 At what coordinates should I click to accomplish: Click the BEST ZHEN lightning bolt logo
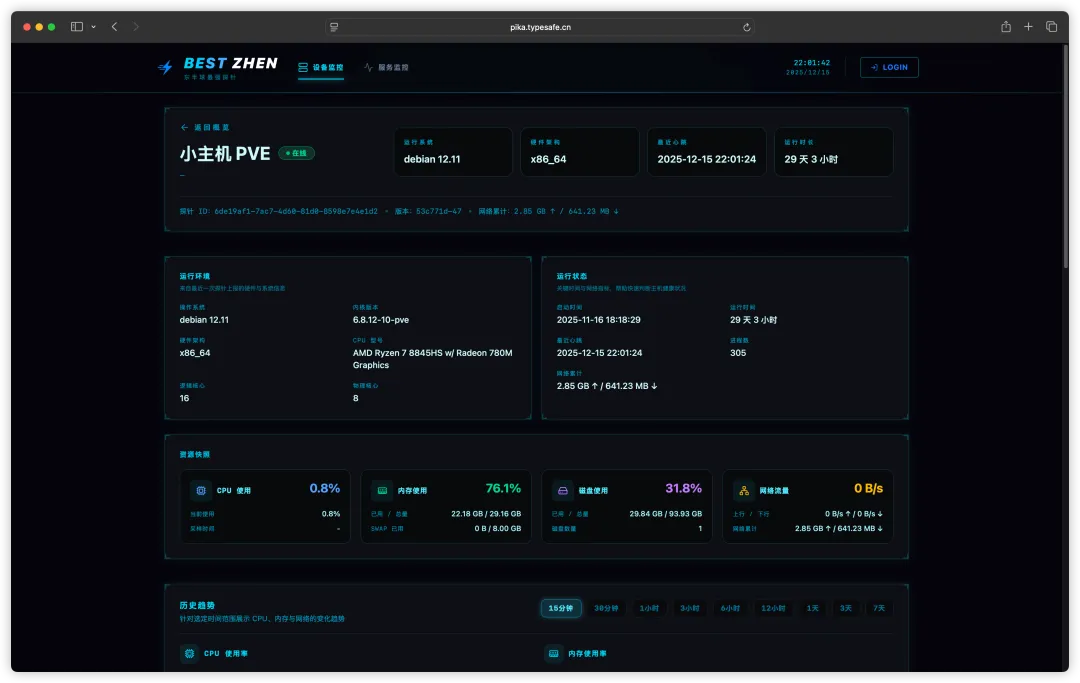pos(165,67)
